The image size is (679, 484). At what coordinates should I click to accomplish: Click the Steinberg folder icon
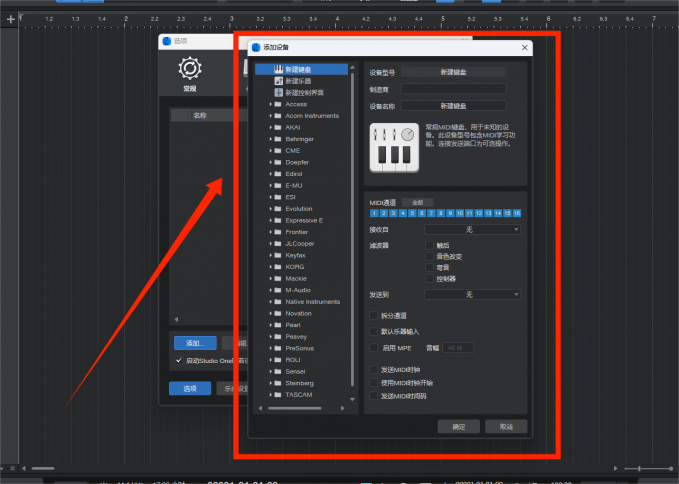[278, 383]
